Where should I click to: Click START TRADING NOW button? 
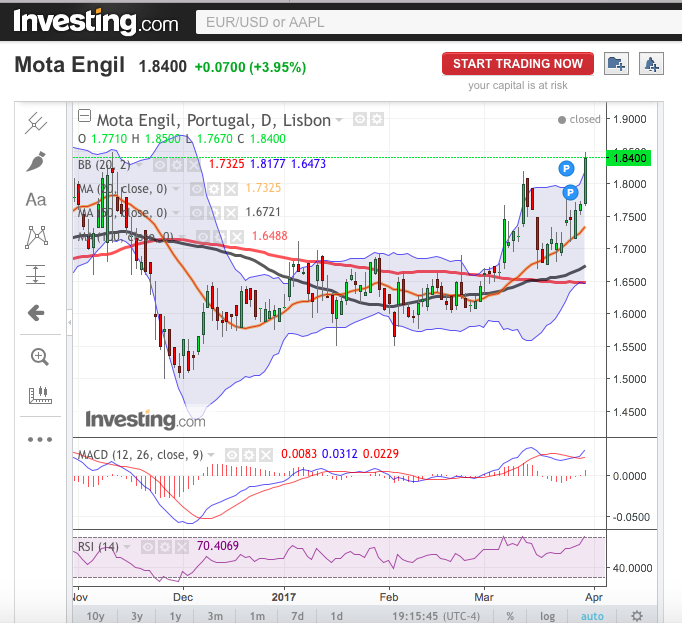click(518, 64)
